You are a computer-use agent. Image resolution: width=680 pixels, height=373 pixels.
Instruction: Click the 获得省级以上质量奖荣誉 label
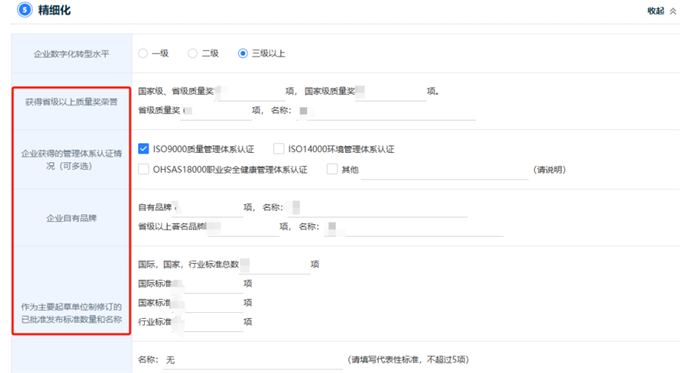click(x=72, y=102)
